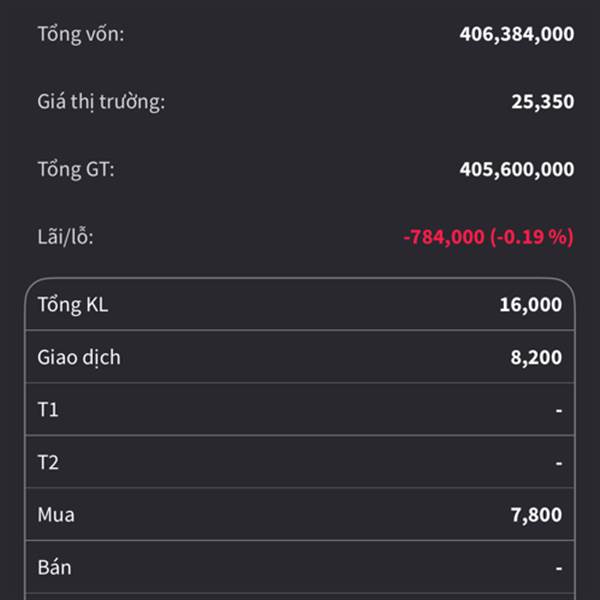Tap the Giá thị trường label
600x600 pixels.
coord(100,102)
